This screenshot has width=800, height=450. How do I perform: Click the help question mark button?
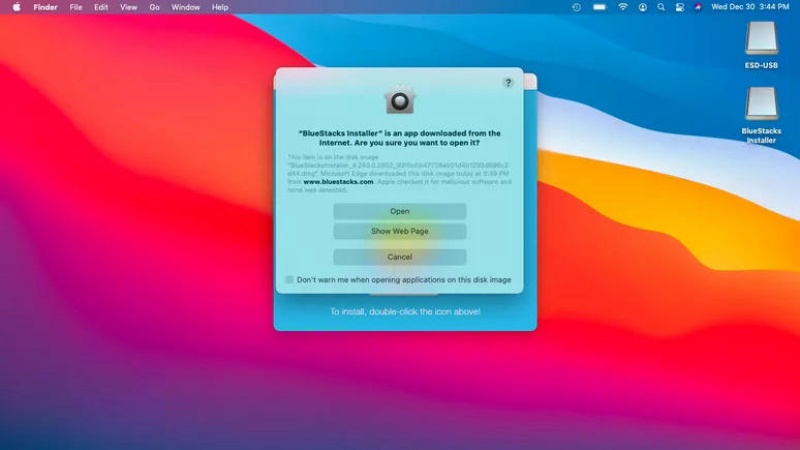click(x=508, y=83)
